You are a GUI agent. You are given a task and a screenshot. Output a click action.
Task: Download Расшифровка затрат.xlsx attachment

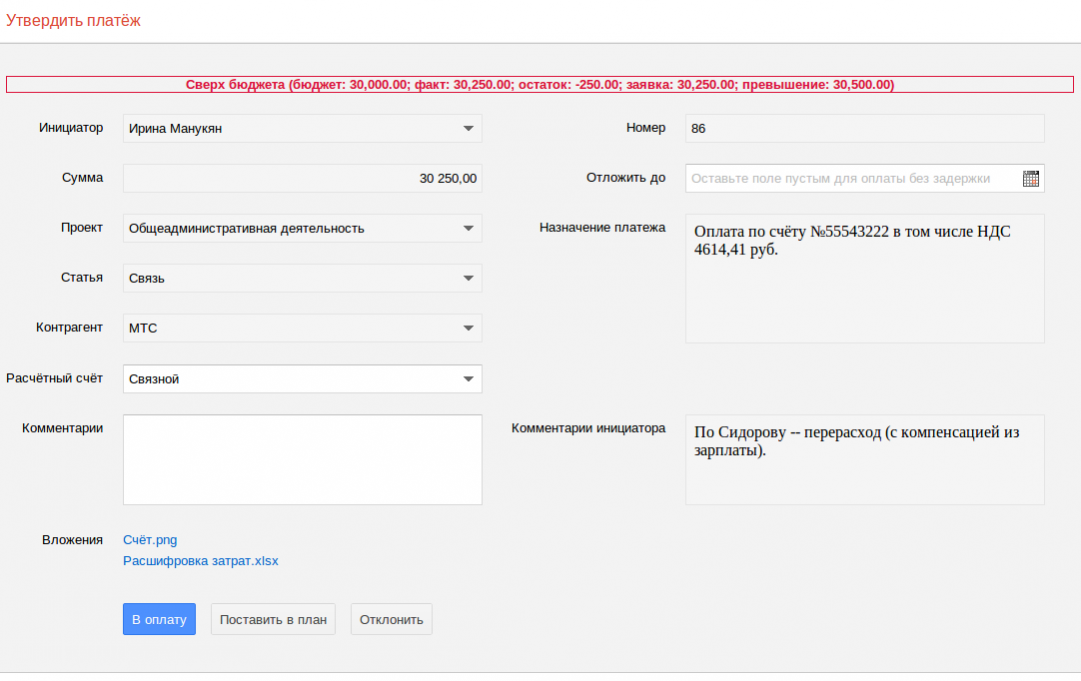tap(200, 561)
